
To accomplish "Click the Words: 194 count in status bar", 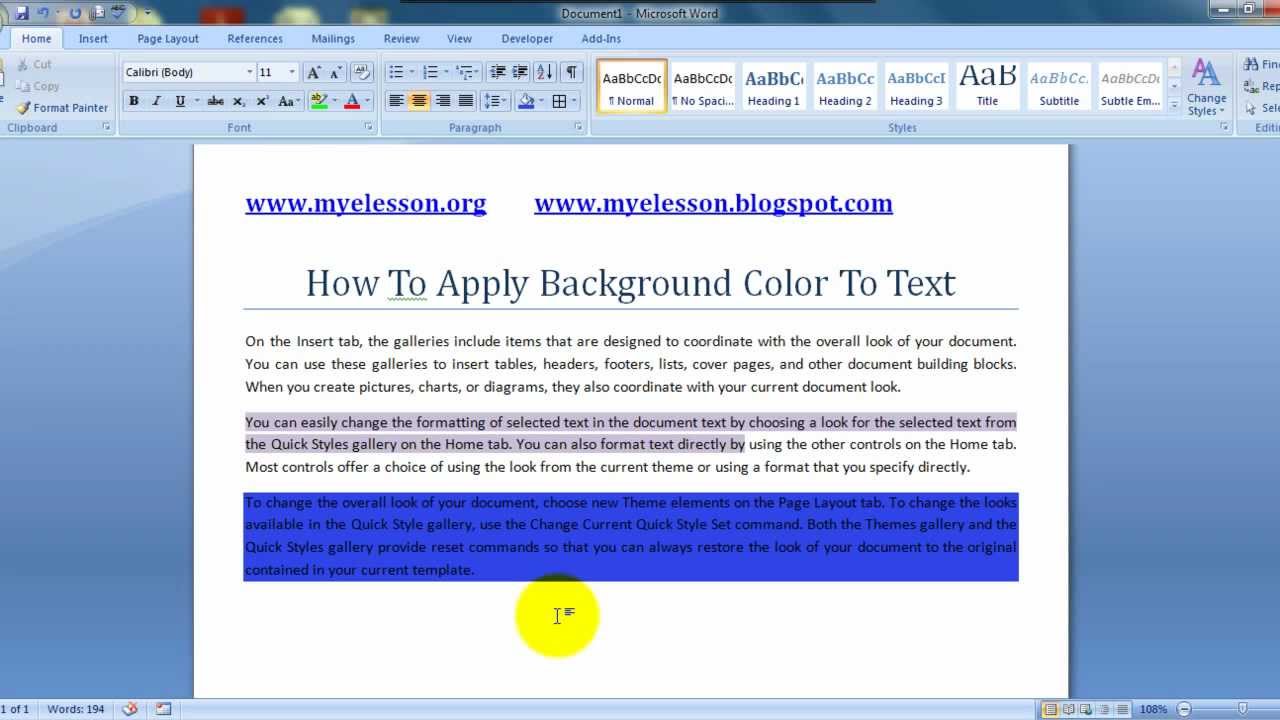I will (x=76, y=709).
